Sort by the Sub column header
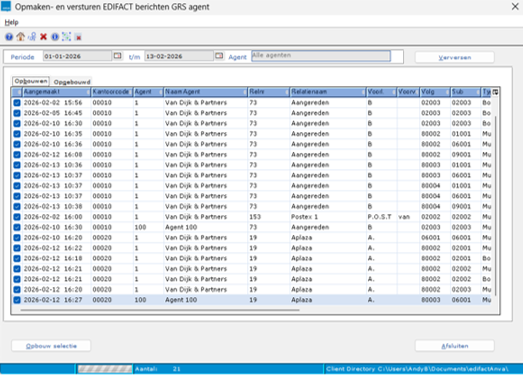 click(465, 92)
